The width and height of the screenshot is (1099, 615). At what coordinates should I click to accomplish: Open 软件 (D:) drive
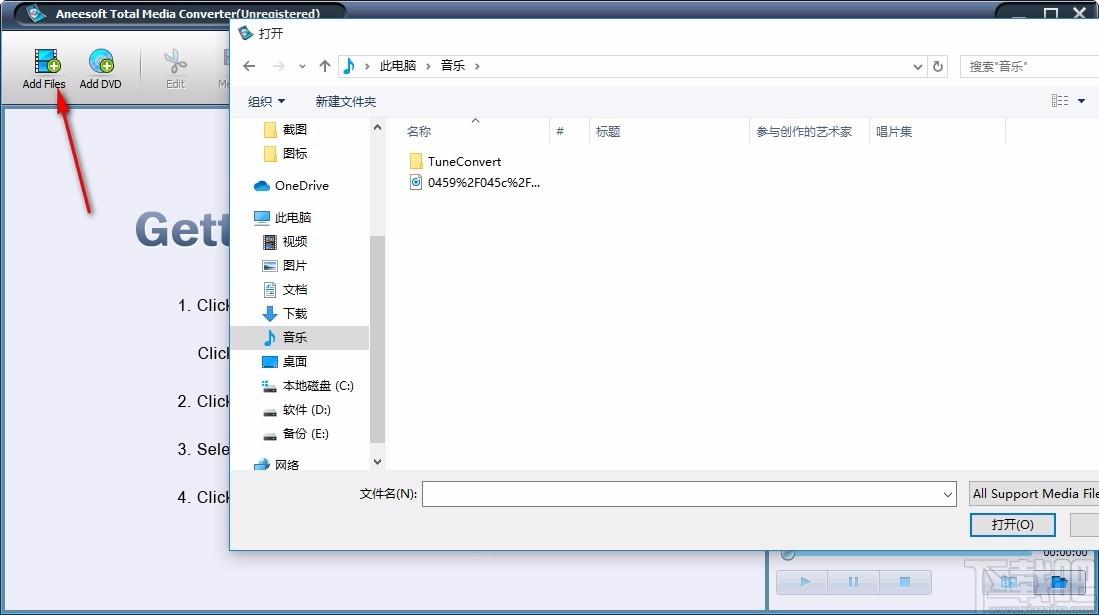(296, 410)
